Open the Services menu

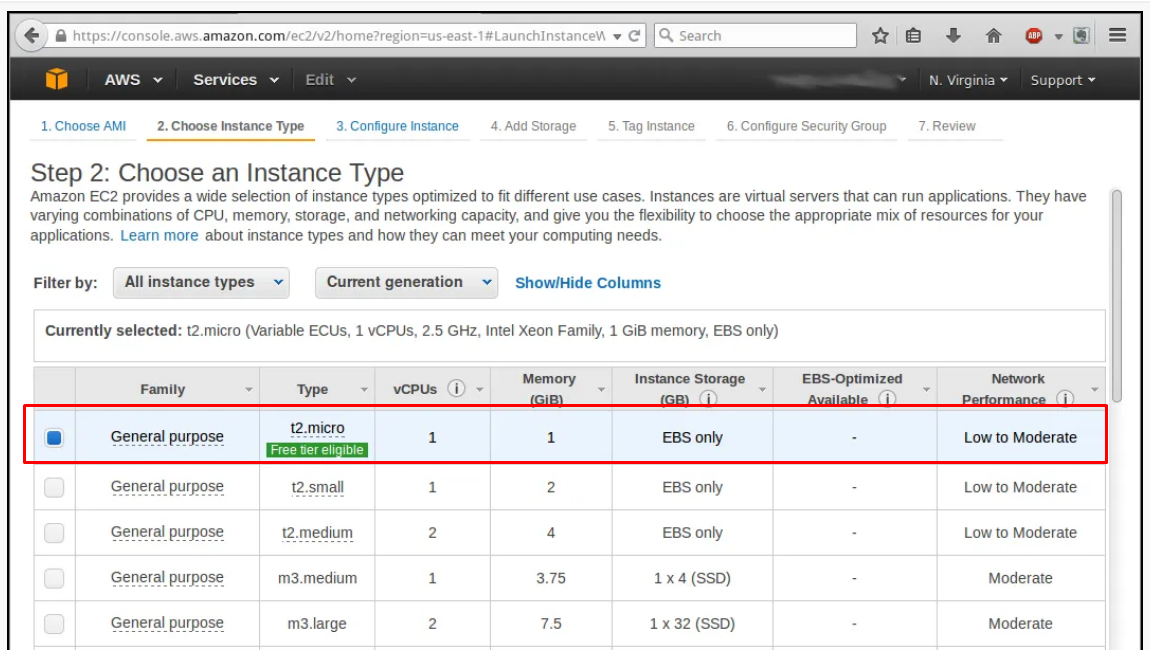pos(235,80)
